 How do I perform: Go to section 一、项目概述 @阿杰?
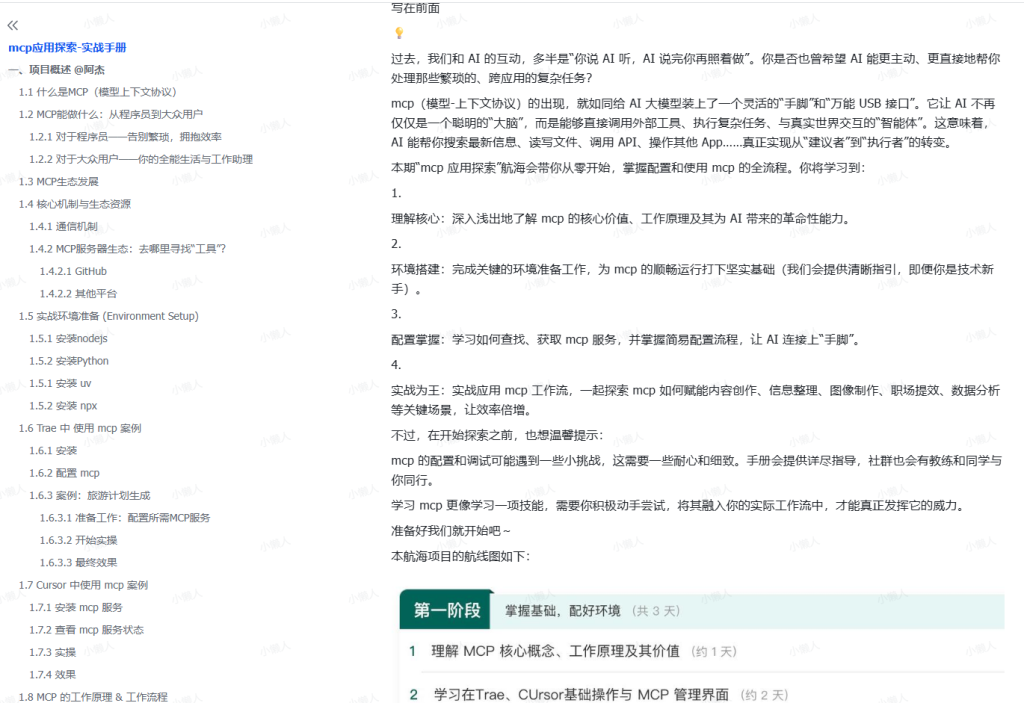[56, 69]
